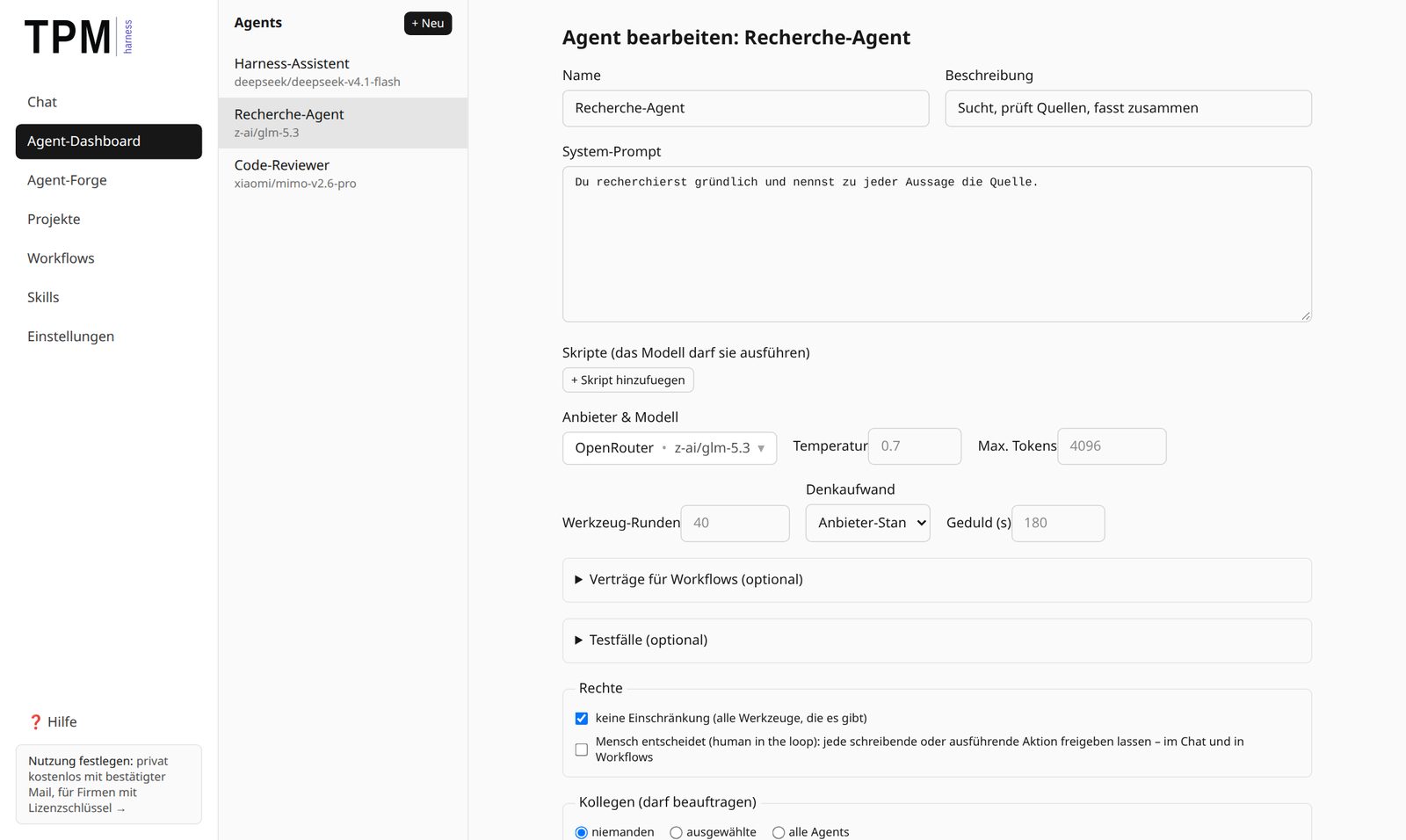Navigate to Skills
1406x840 pixels.
click(x=109, y=297)
